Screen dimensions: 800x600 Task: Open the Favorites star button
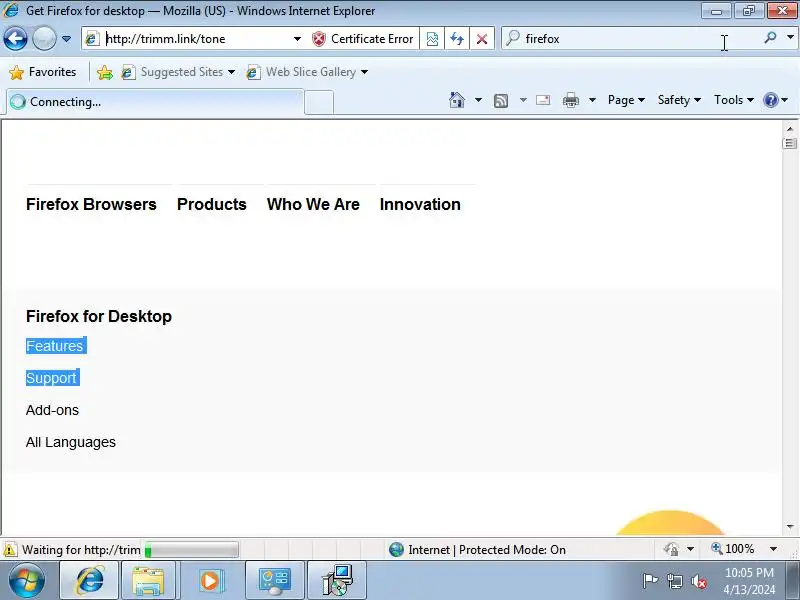[43, 72]
